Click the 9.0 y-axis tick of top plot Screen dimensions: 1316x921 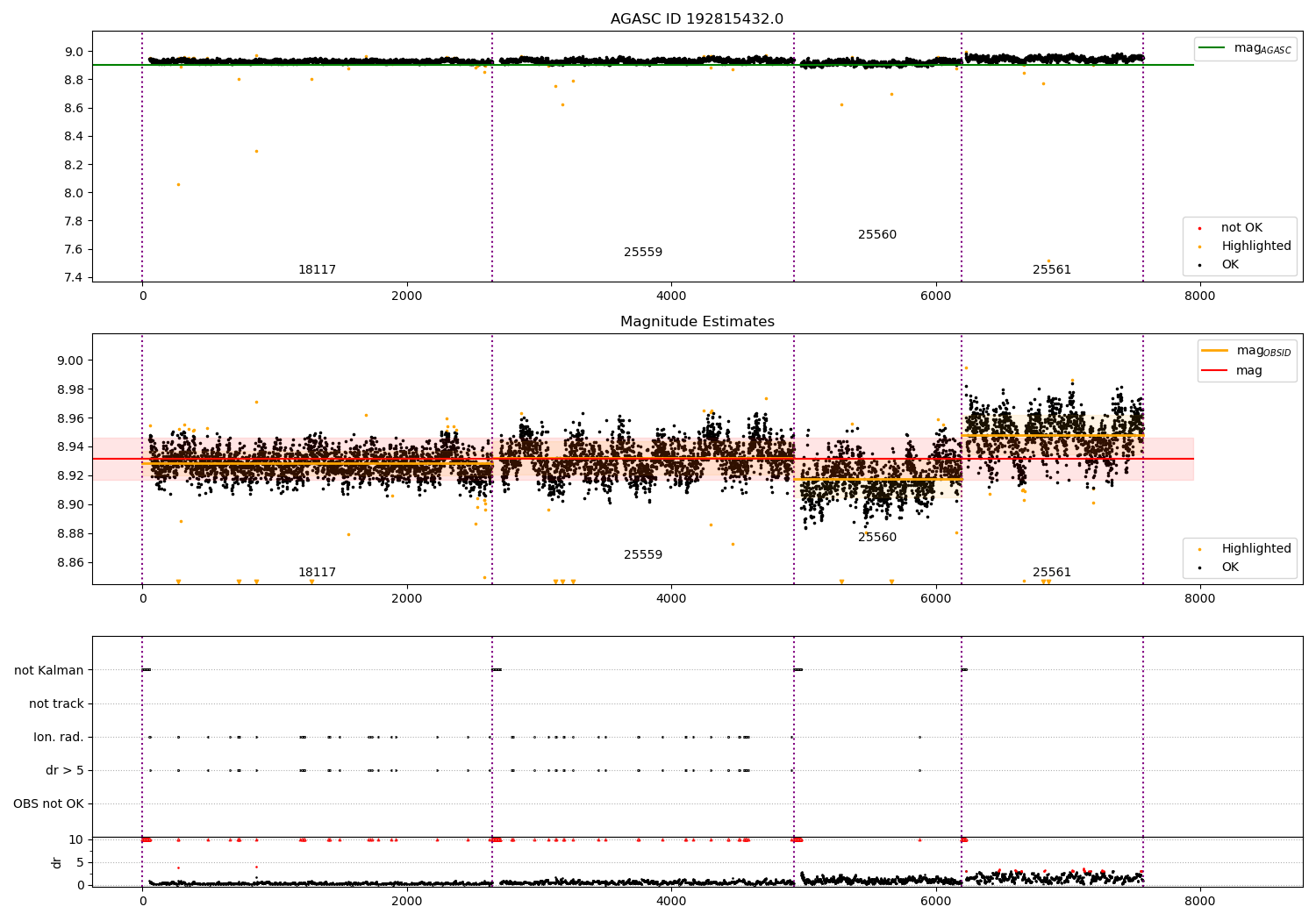point(75,52)
